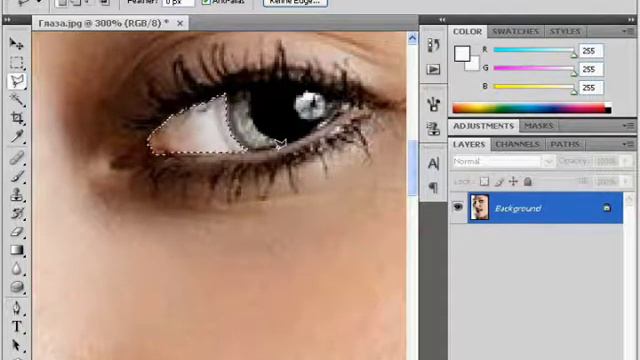Expand the icon panel dock arrows
Viewport: 640px width, 360px height.
point(442,20)
